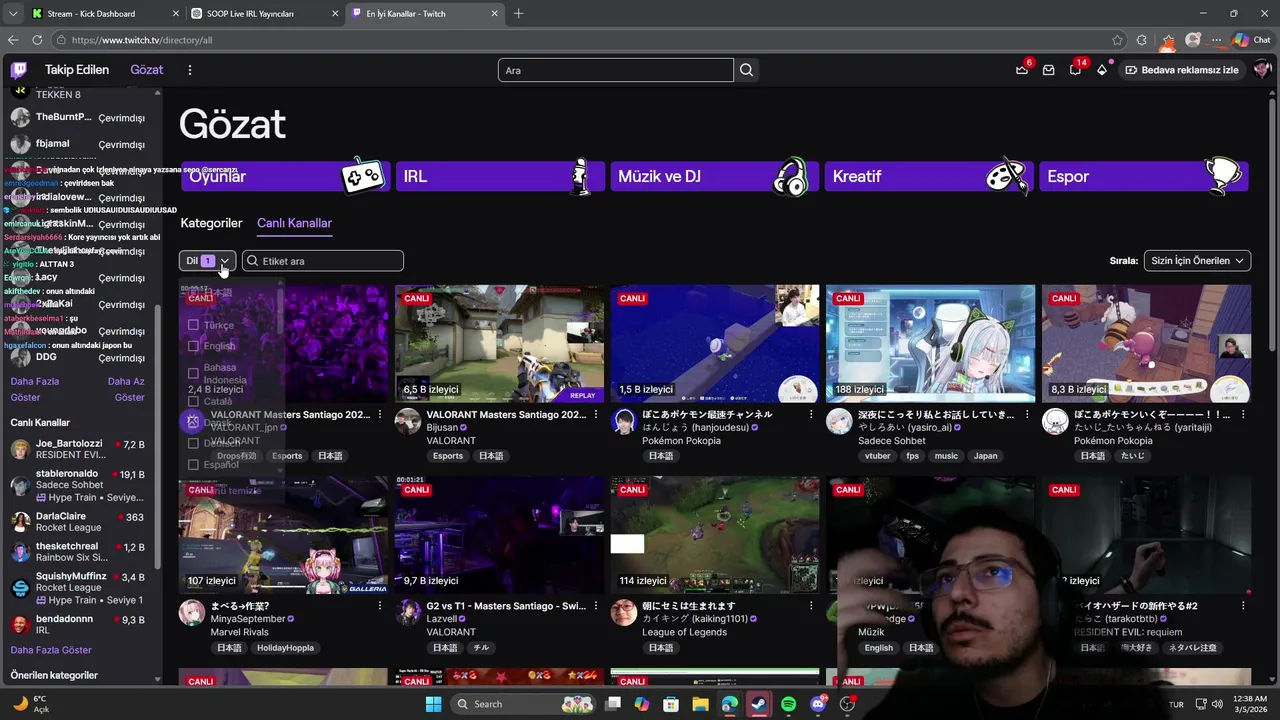The height and width of the screenshot is (720, 1280).
Task: Click the Twitch logo home icon
Action: (x=19, y=70)
